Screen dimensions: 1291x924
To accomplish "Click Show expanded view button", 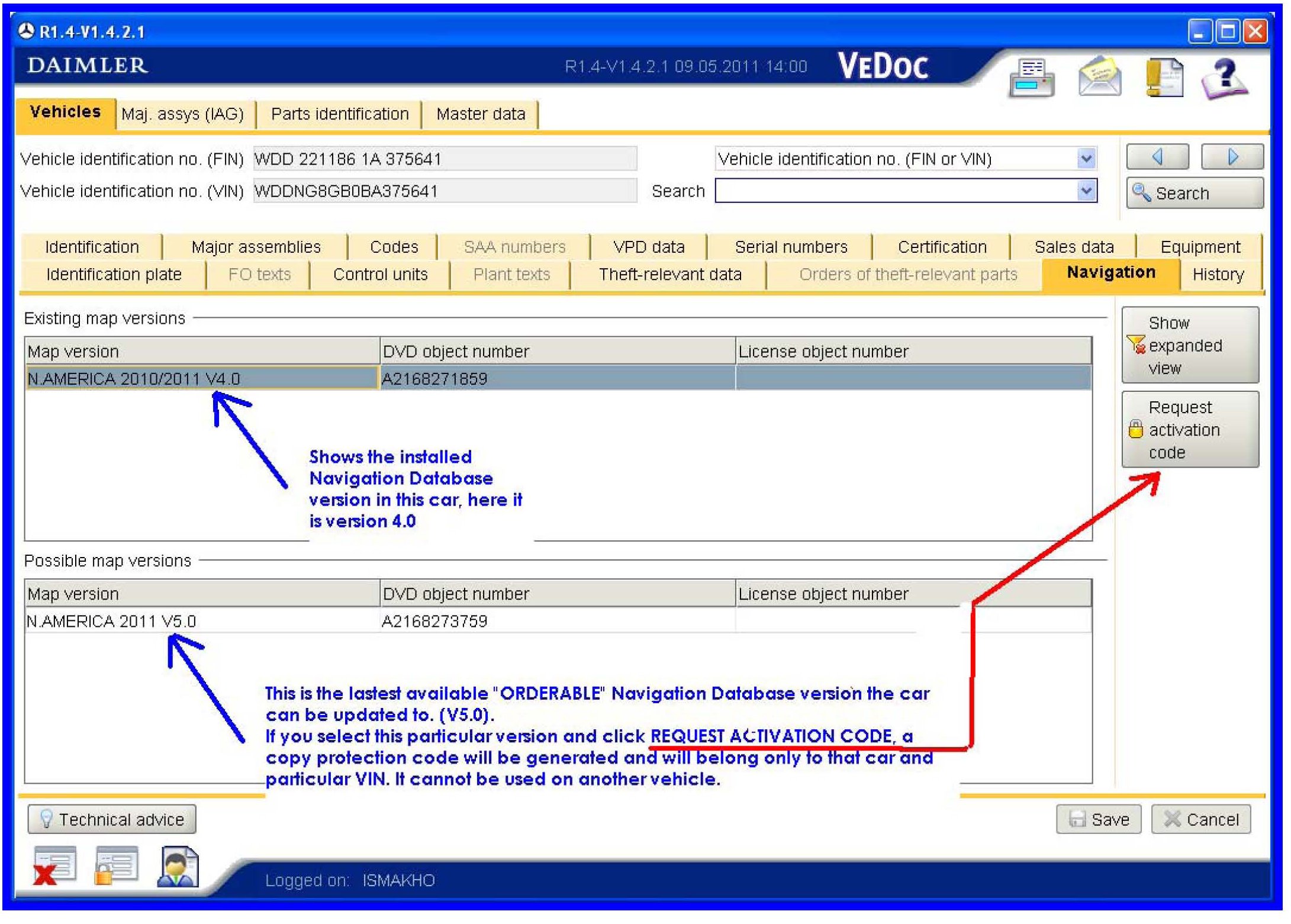I will [1190, 346].
